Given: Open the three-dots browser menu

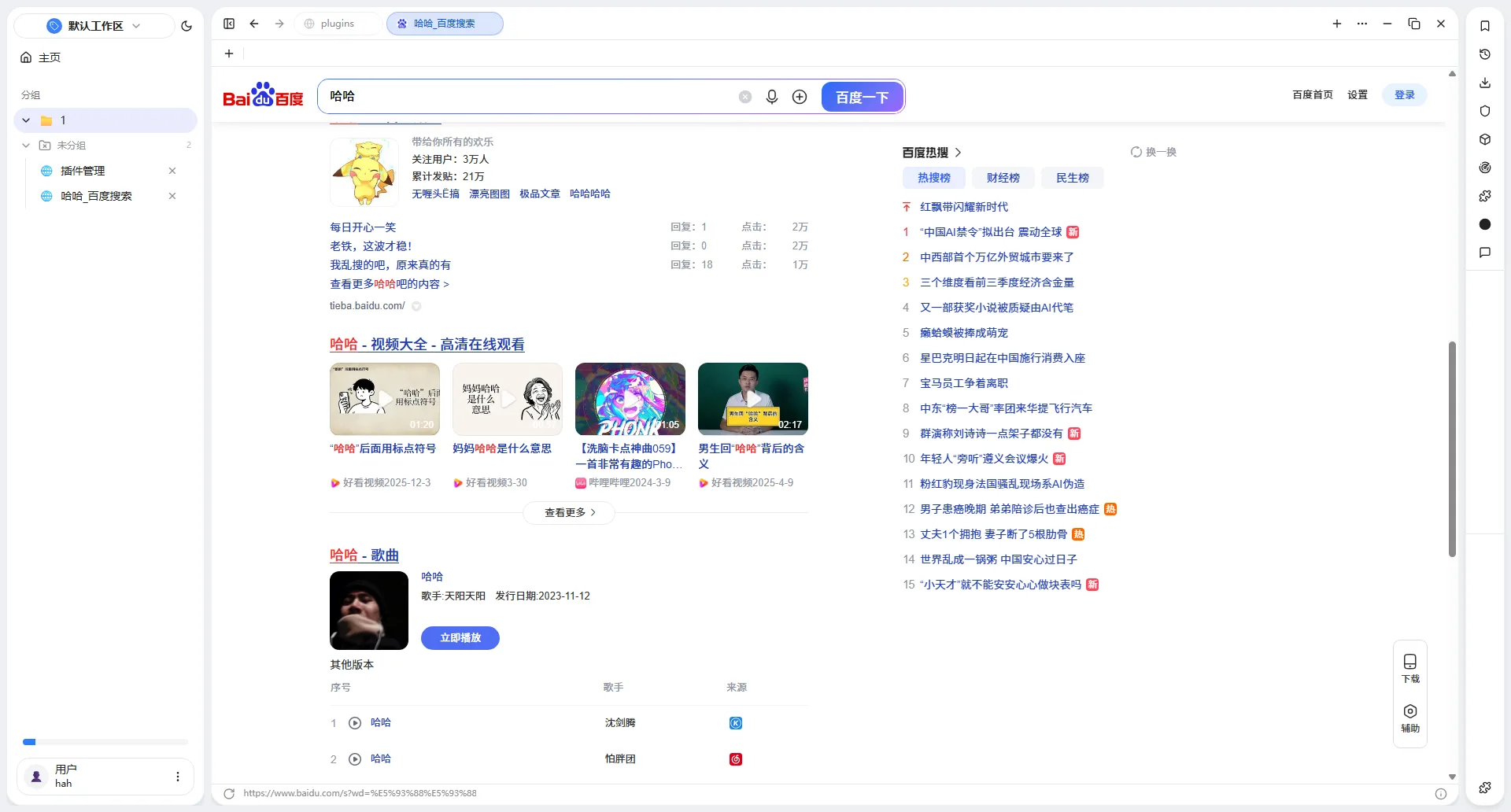Looking at the screenshot, I should pos(1362,24).
